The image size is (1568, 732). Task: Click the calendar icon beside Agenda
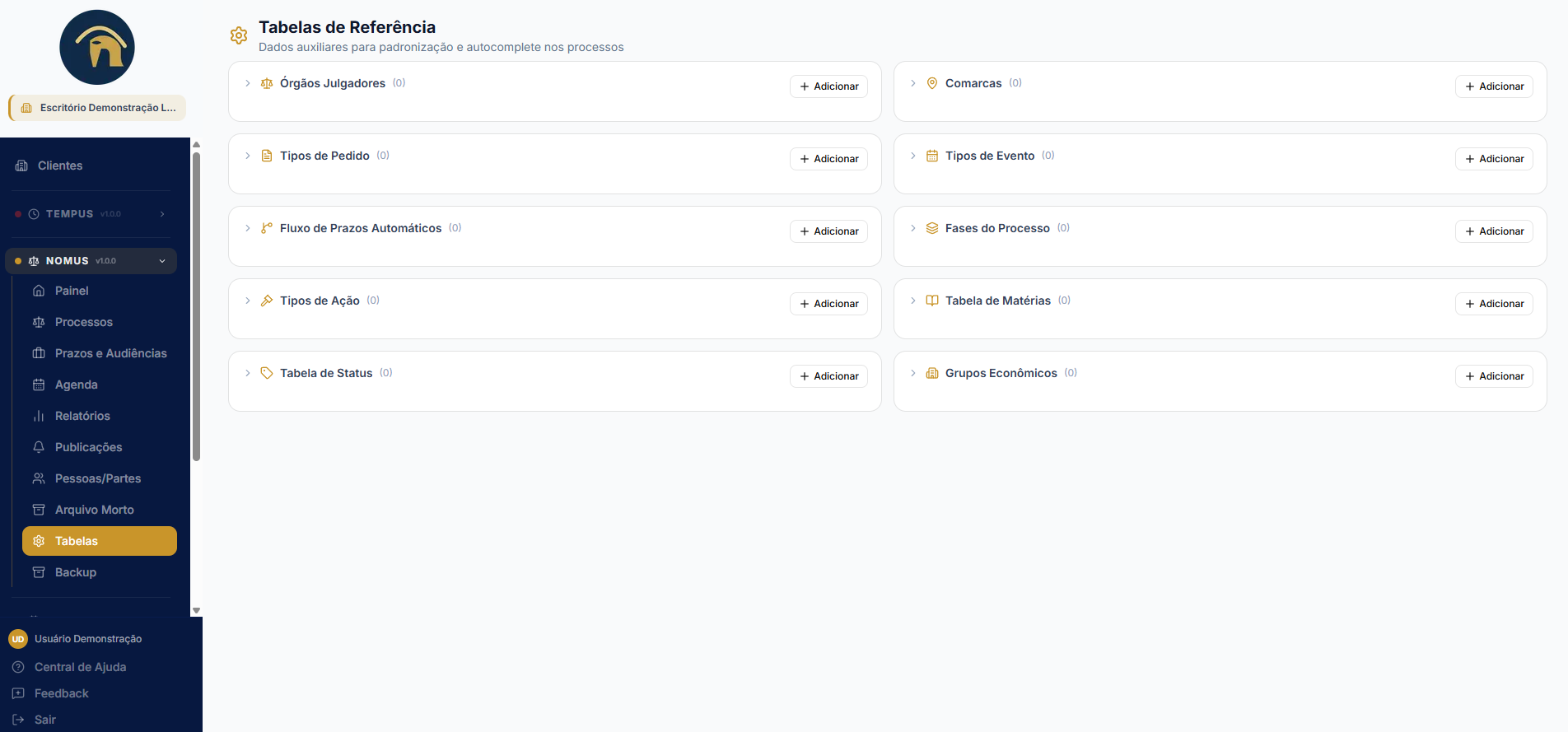pos(39,385)
